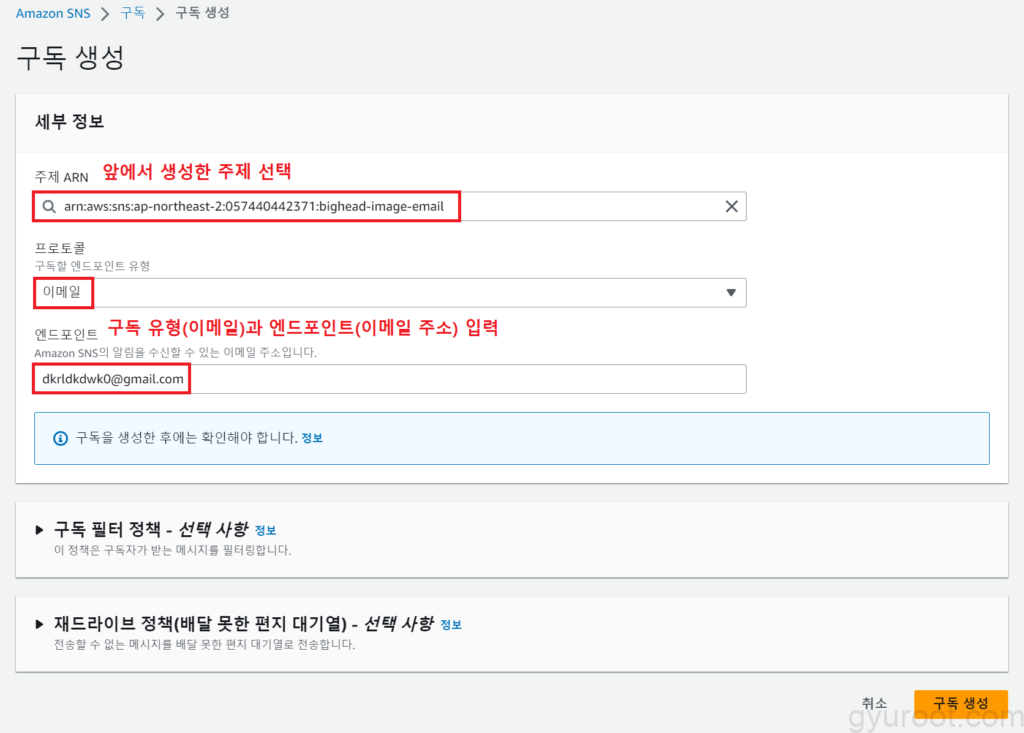Screen dimensions: 1024x733
Task: Open 정보 link next to 구독 필터 정책
Action: point(265,530)
